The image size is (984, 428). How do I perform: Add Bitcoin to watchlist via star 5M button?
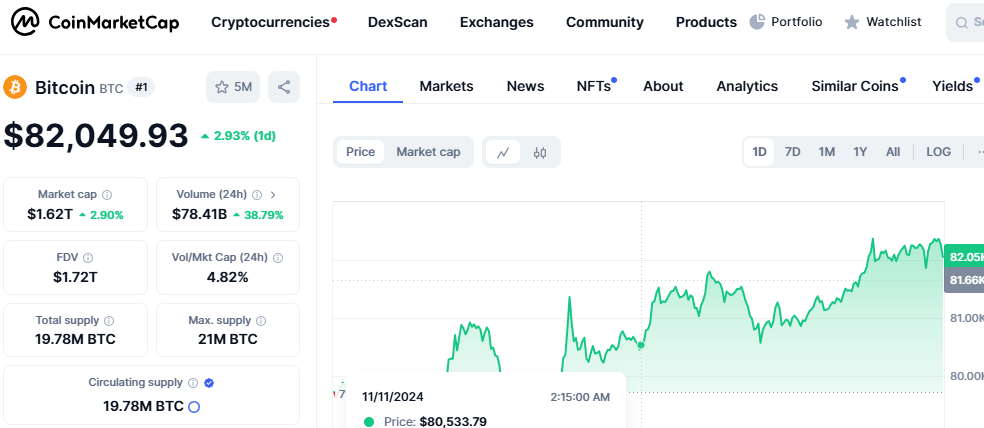233,87
